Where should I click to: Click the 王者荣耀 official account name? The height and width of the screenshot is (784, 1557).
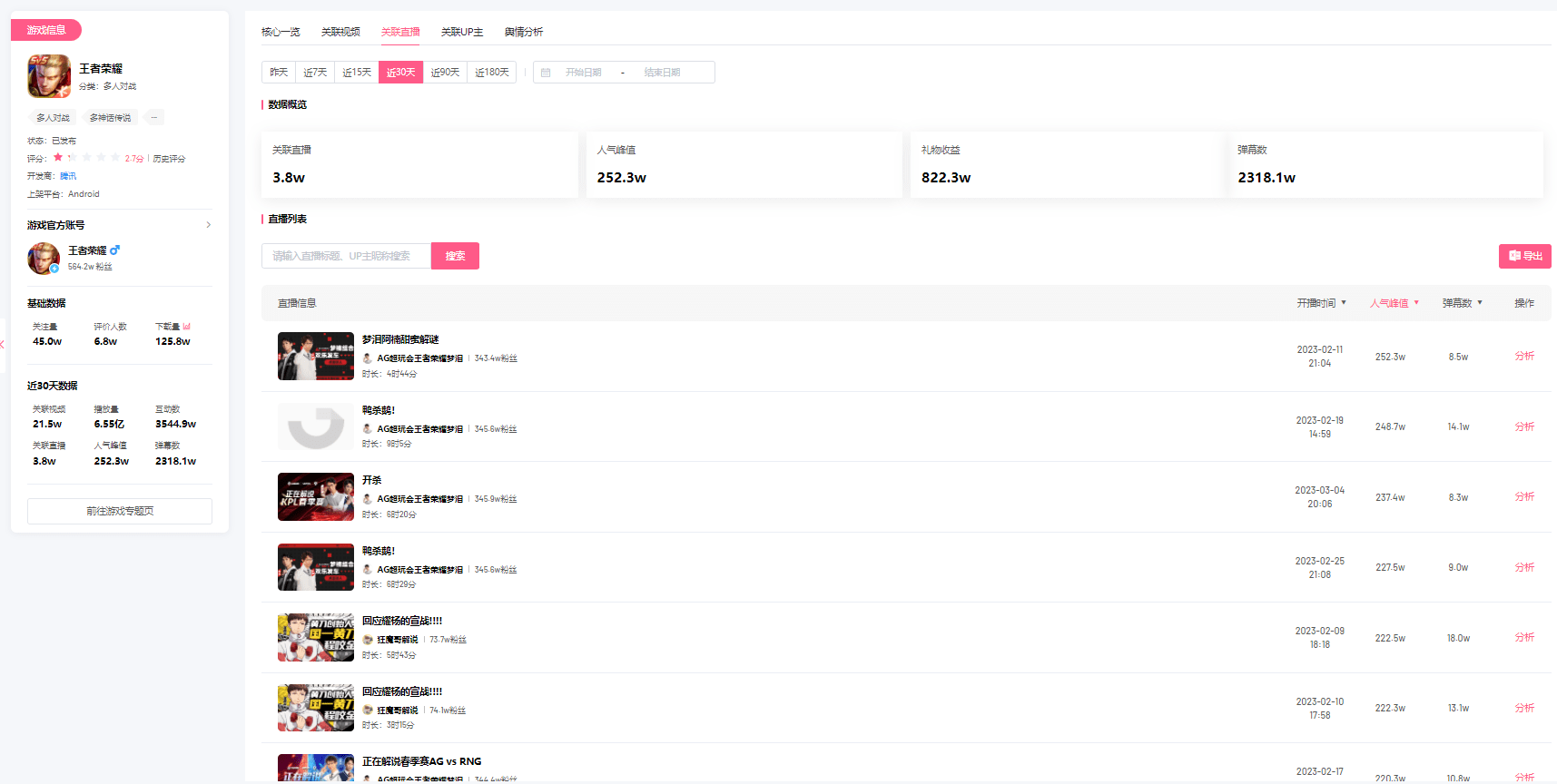[87, 250]
